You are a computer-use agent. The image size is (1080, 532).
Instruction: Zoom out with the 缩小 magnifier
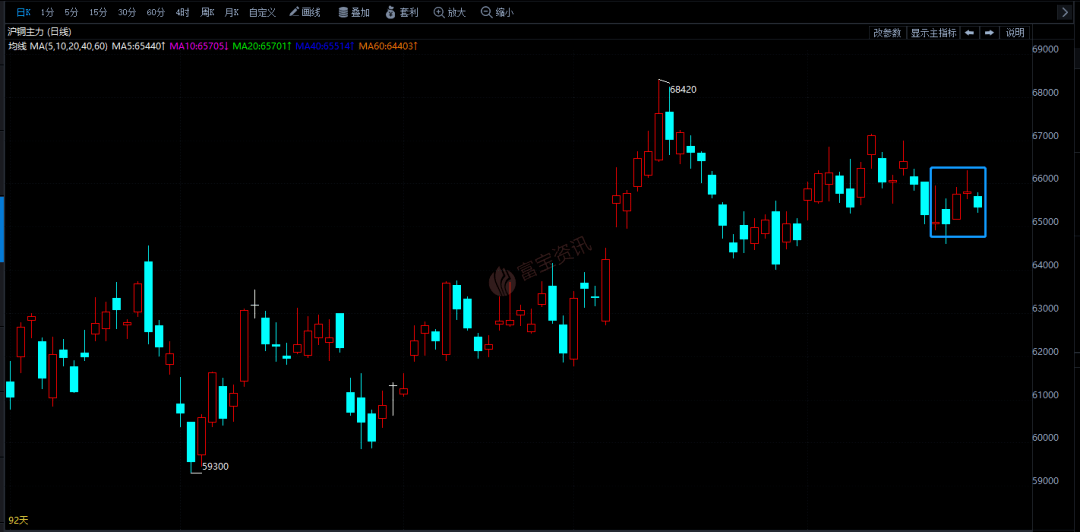click(x=497, y=12)
